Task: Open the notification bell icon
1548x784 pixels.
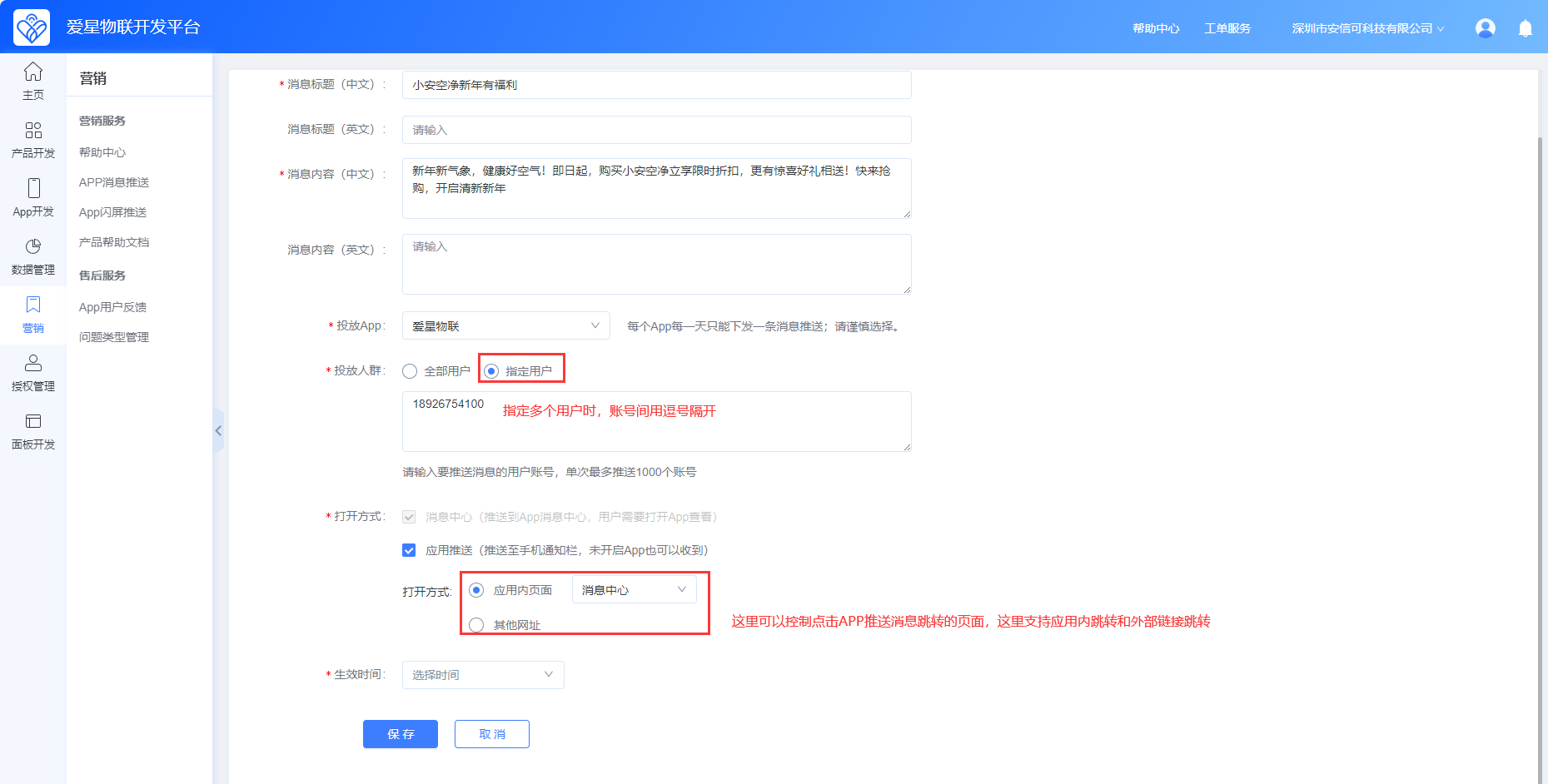Action: click(1526, 28)
